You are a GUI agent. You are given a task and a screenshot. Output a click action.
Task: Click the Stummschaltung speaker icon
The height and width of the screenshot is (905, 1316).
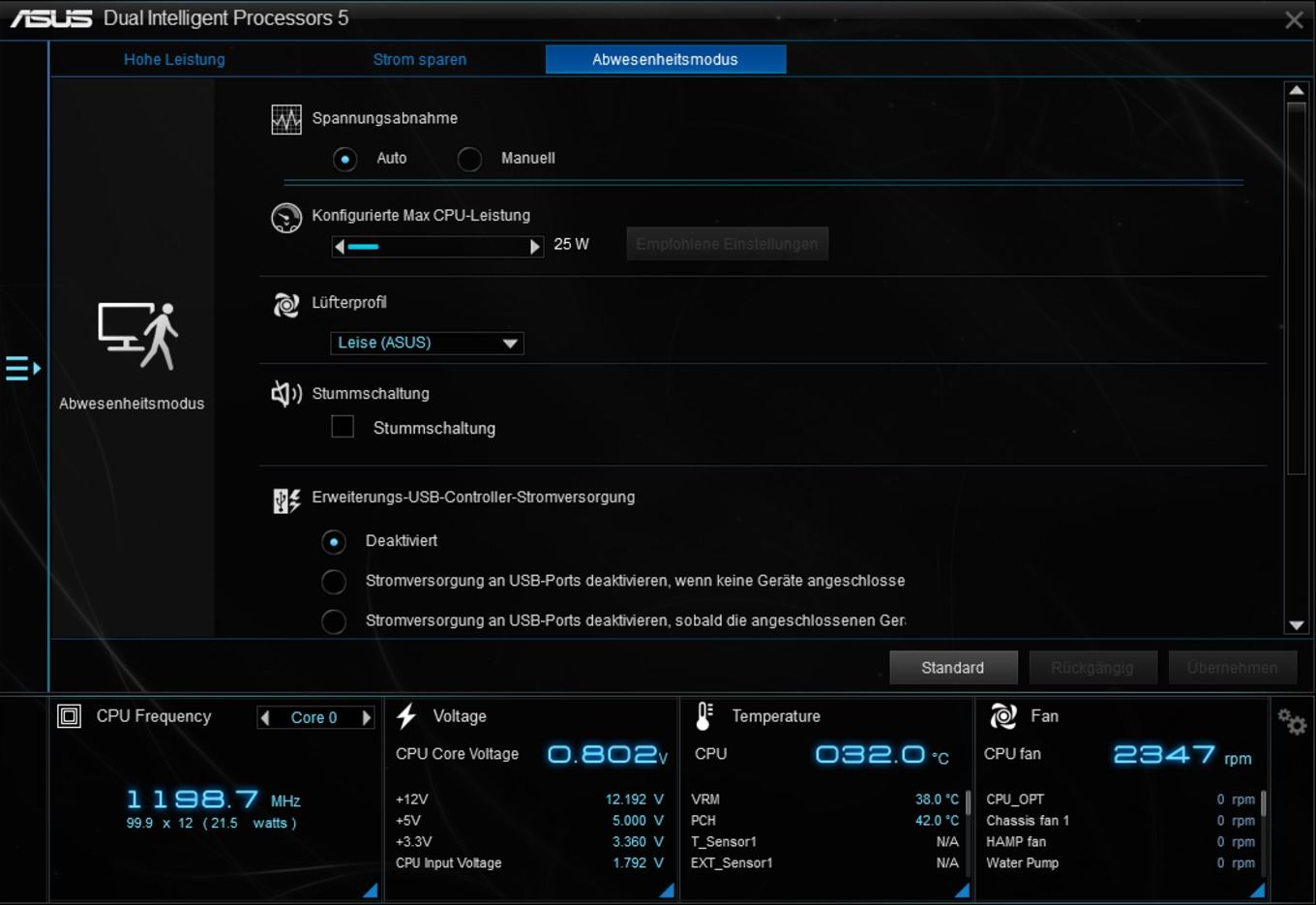pyautogui.click(x=286, y=394)
